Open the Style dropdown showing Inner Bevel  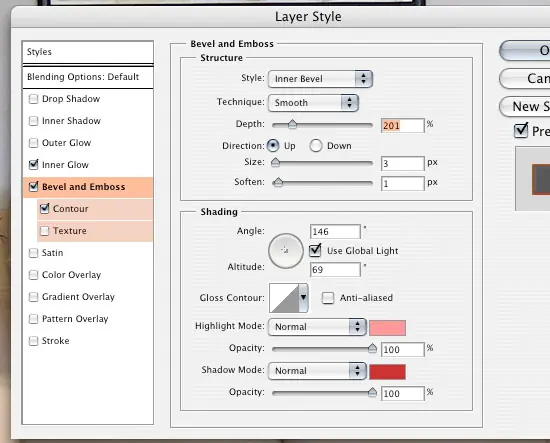320,79
